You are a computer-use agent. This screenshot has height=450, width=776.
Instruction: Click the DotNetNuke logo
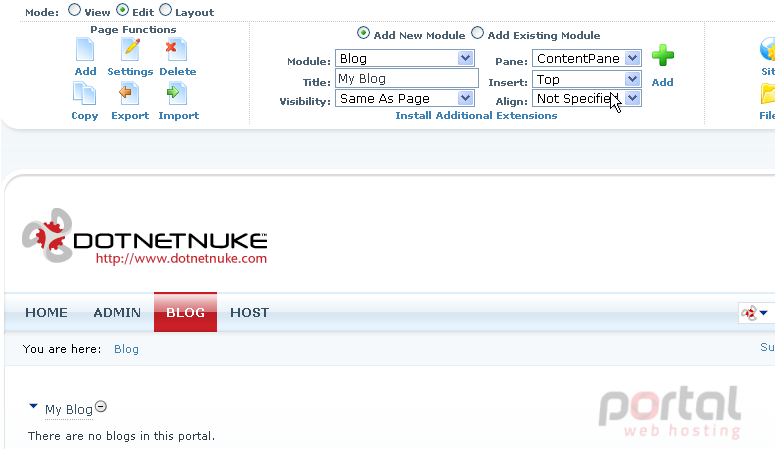(x=145, y=236)
